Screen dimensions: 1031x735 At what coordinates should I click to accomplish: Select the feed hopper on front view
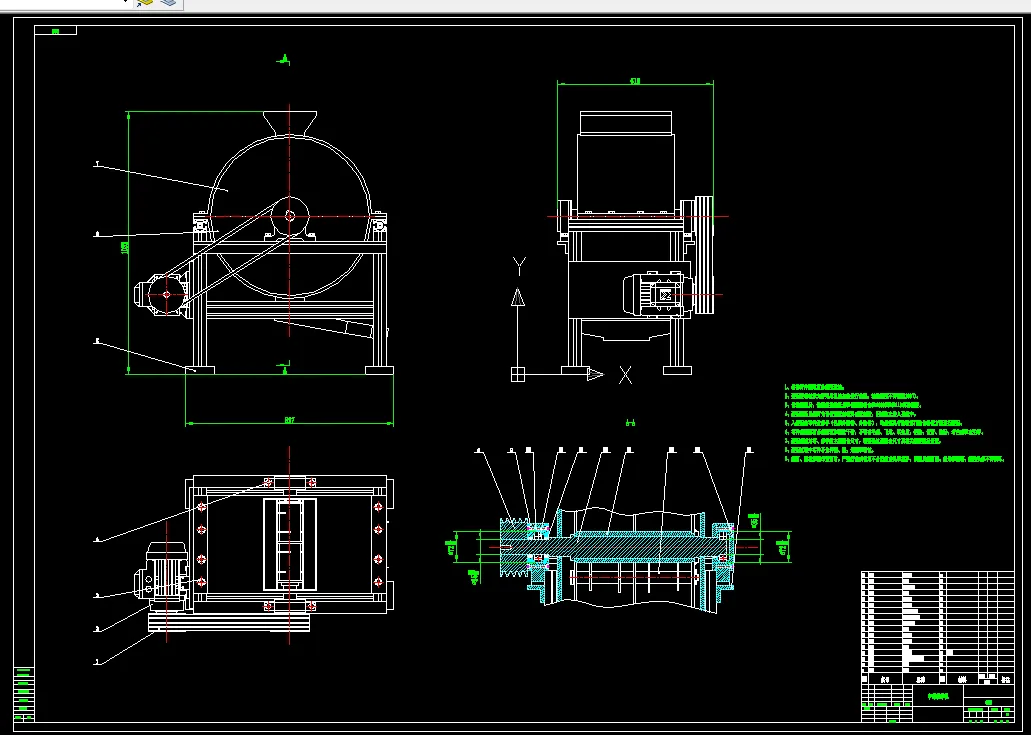[x=290, y=122]
